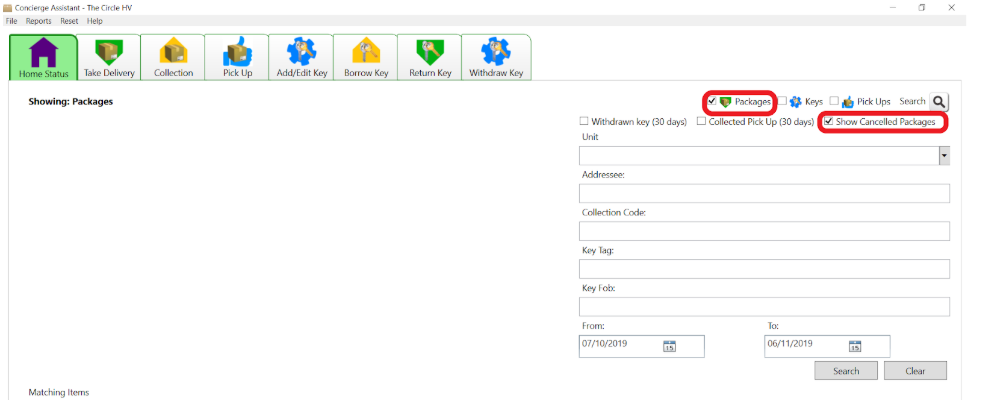Open the Pick Up thumbs-up tab
This screenshot has height=402, width=1006.
coord(237,57)
